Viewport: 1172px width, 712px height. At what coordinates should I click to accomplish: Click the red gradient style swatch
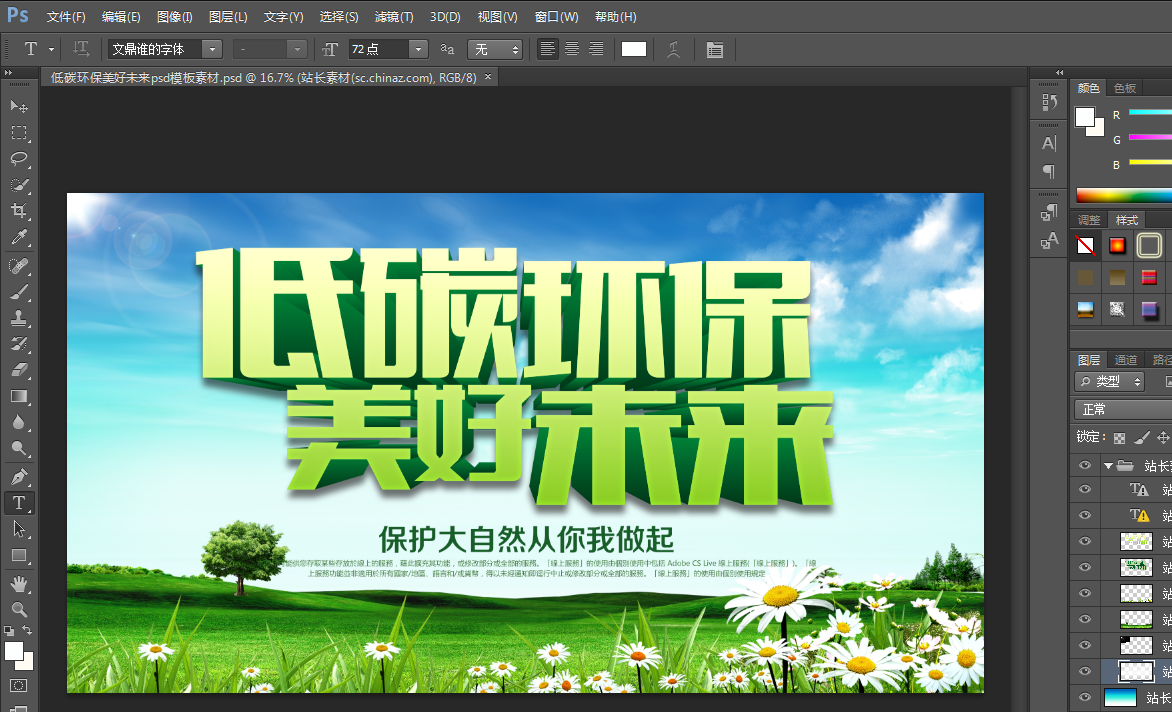tap(1117, 245)
